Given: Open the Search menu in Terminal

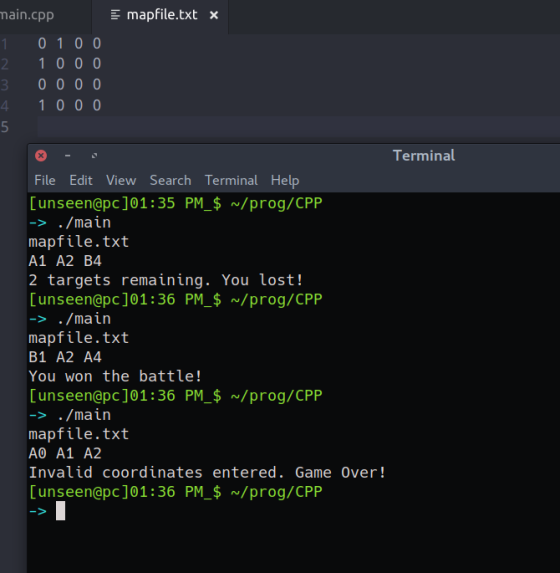Looking at the screenshot, I should 170,180.
